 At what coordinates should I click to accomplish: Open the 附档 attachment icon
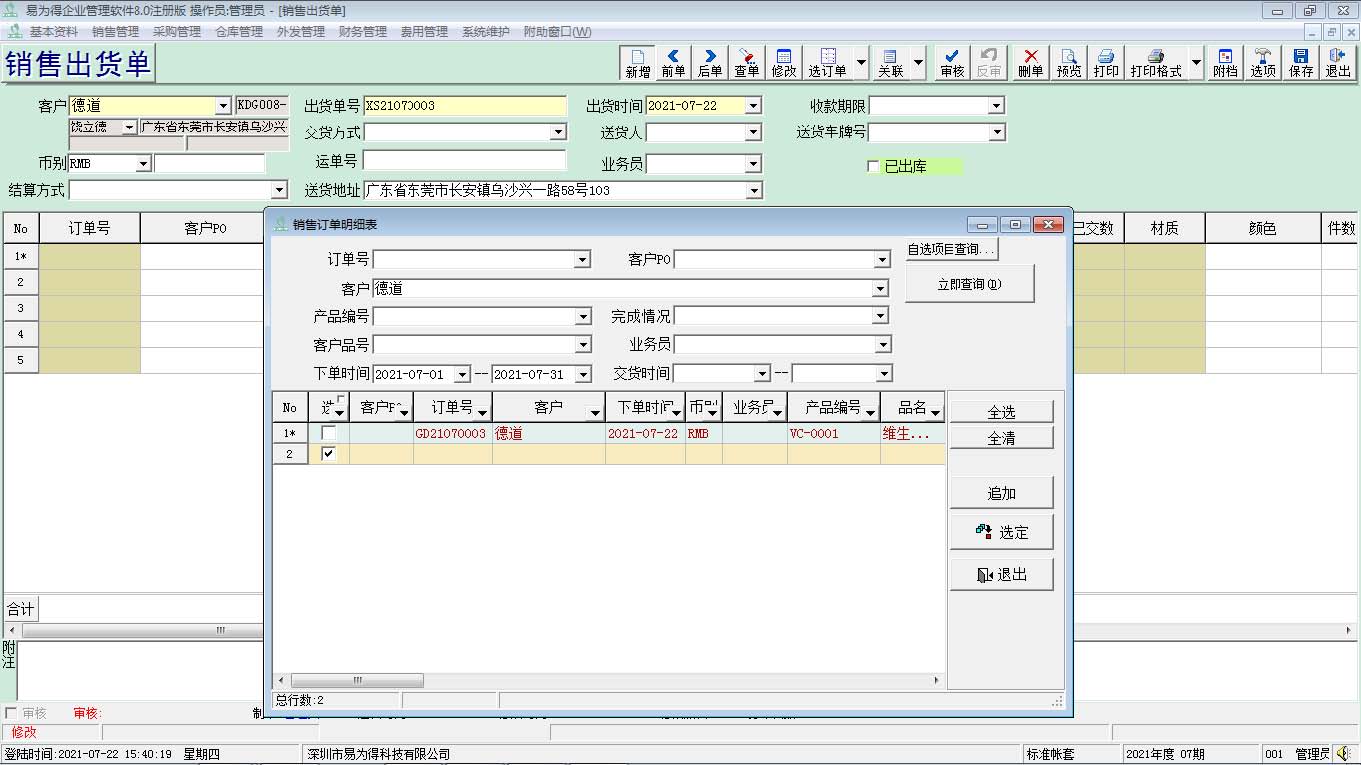(x=1225, y=63)
